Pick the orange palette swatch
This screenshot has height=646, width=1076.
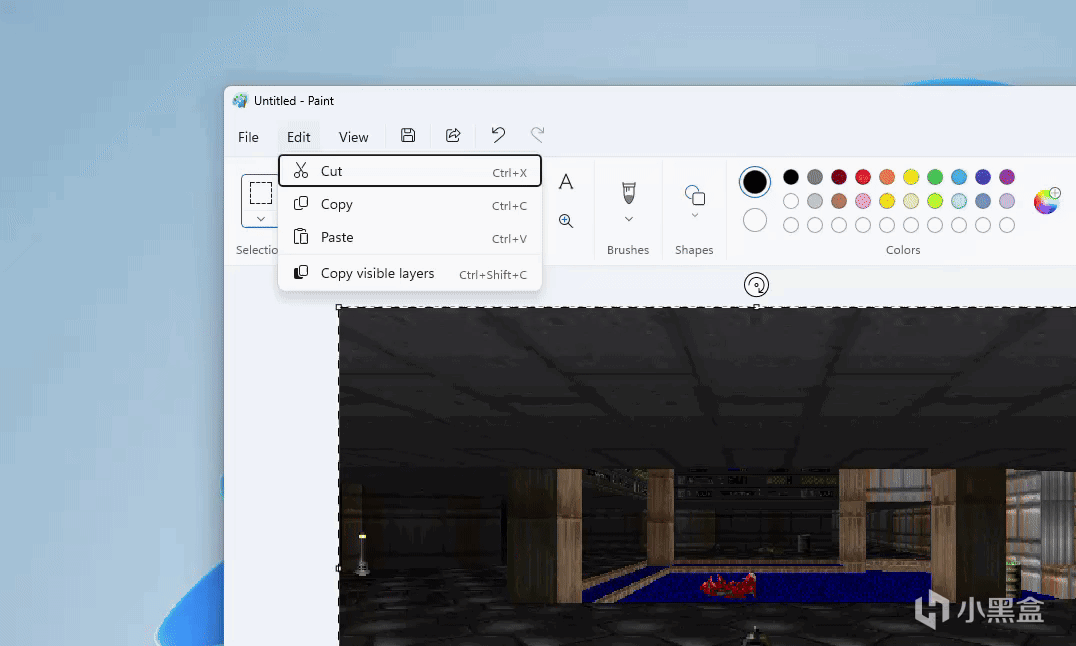coord(887,177)
